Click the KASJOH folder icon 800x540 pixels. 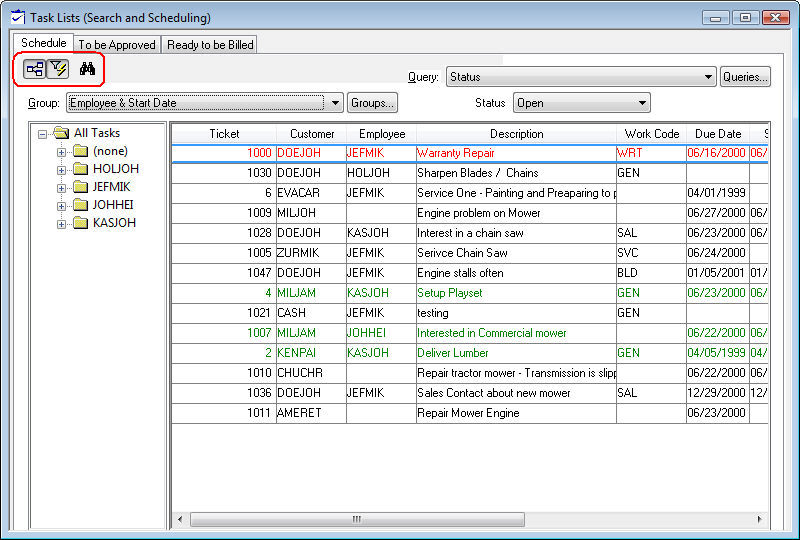(80, 223)
